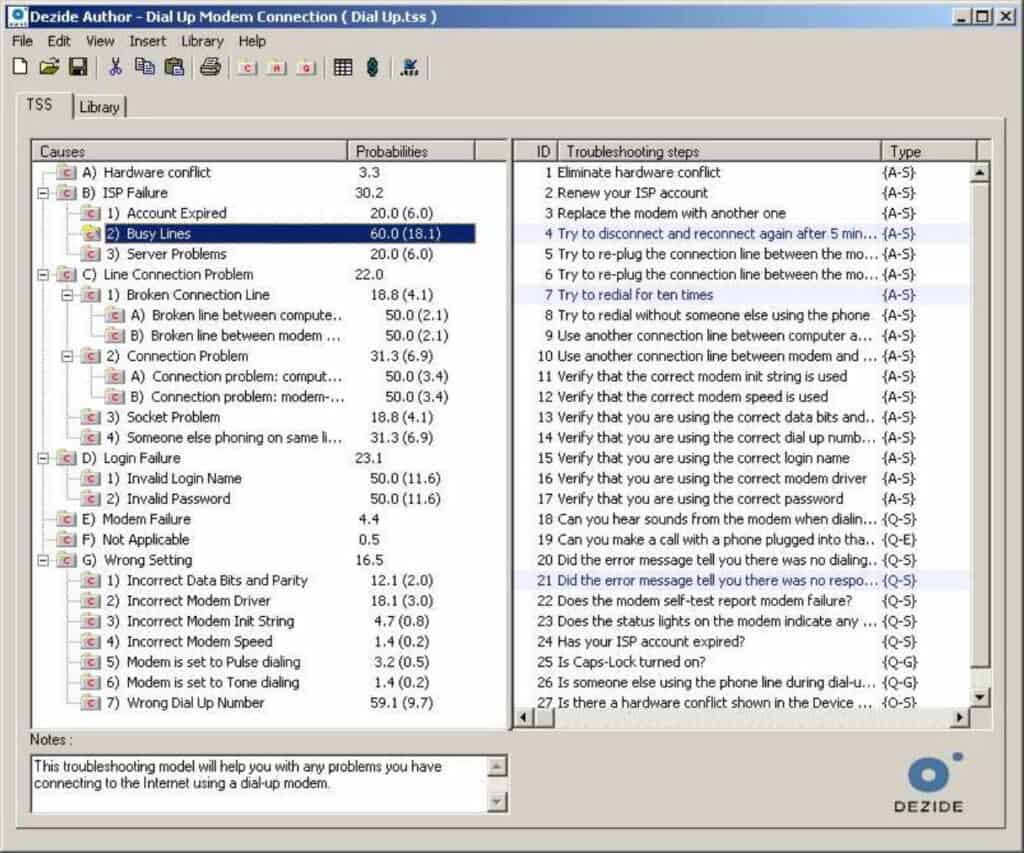This screenshot has height=853, width=1024.
Task: Print the model with the printer icon
Action: pos(210,67)
